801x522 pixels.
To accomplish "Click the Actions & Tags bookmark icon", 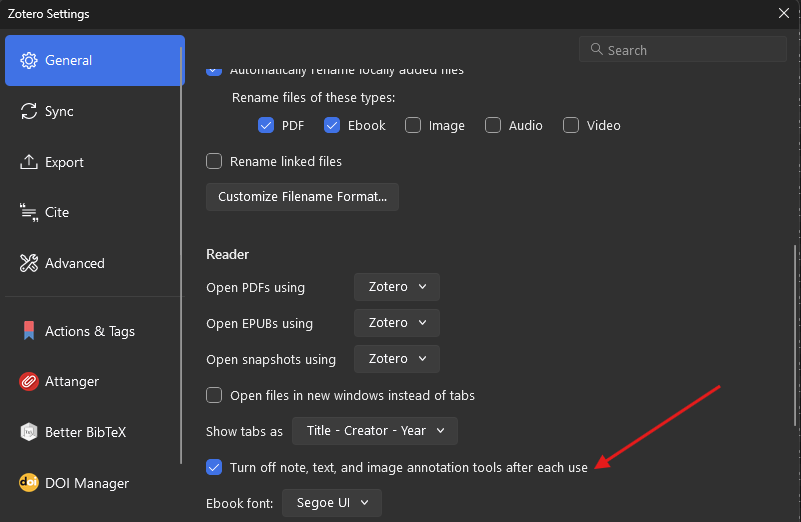I will 29,331.
